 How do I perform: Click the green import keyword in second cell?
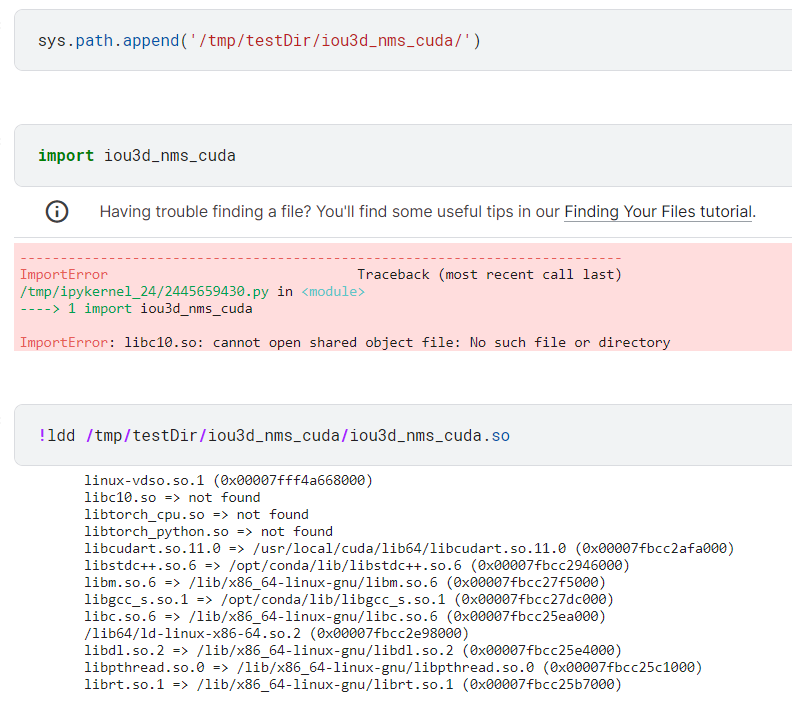[x=66, y=156]
